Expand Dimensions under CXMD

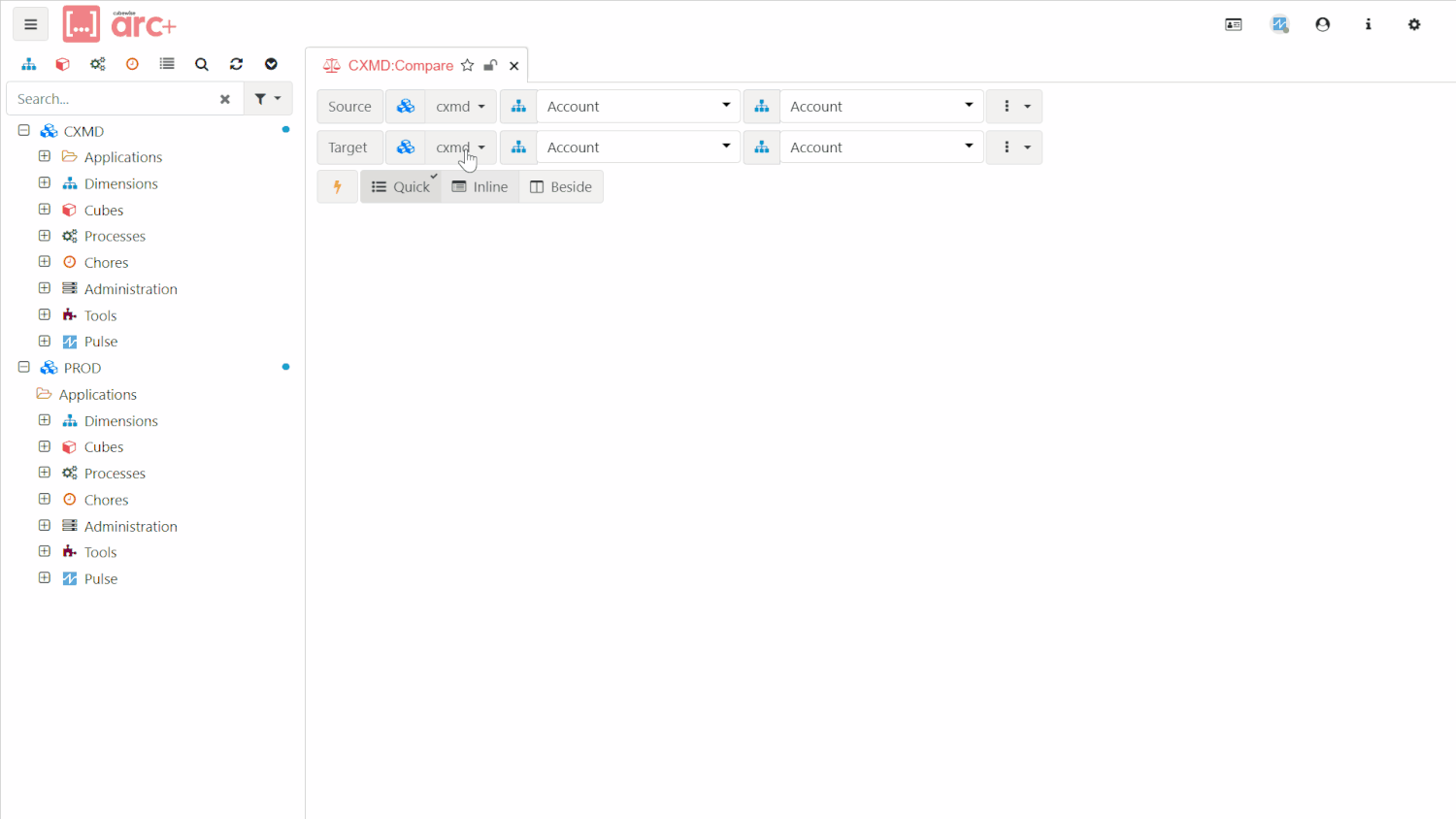point(45,182)
